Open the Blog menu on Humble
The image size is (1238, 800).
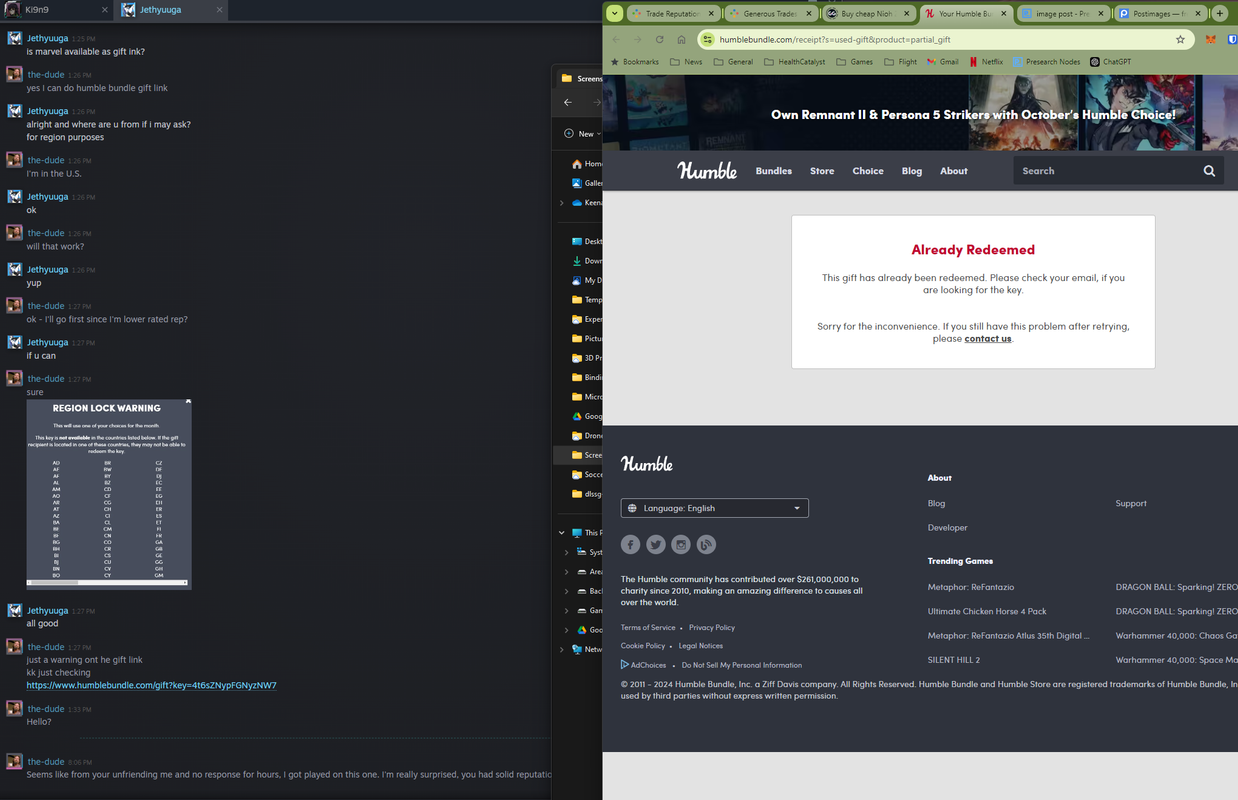pos(912,171)
